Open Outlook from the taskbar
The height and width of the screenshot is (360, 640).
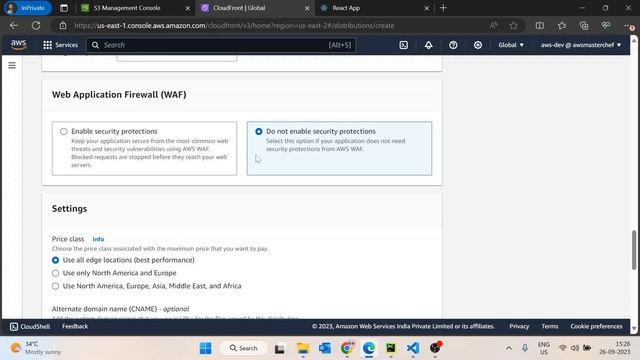point(325,348)
